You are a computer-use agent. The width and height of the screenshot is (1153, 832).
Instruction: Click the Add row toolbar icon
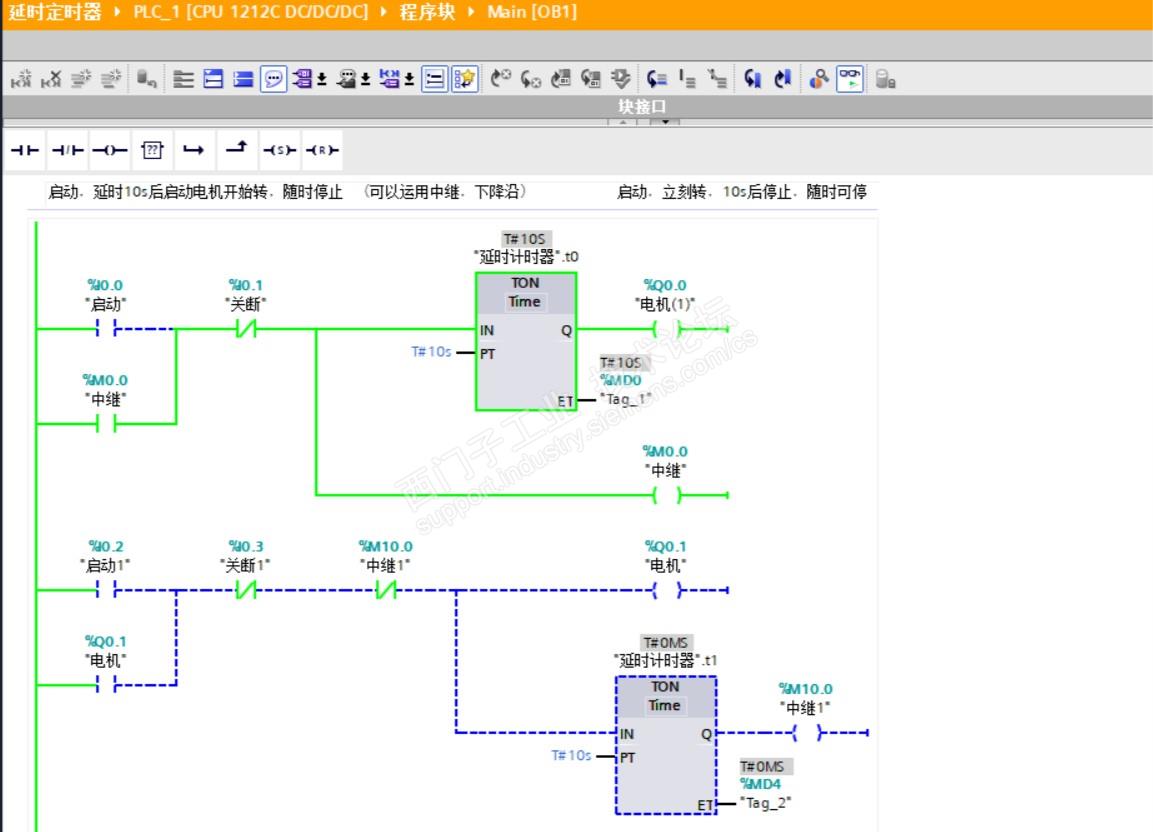pyautogui.click(x=111, y=79)
